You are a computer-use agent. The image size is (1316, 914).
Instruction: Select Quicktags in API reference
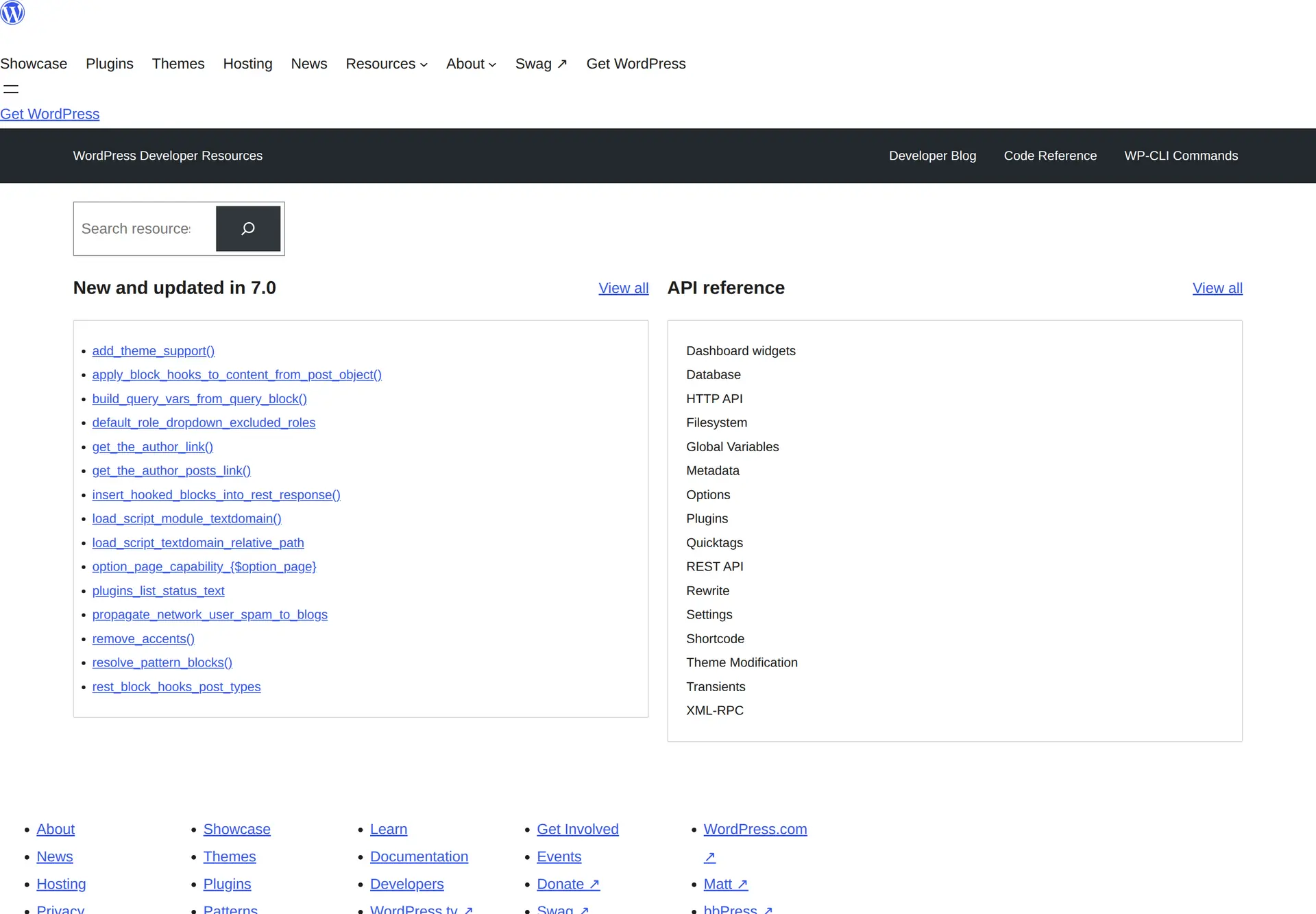click(x=715, y=543)
